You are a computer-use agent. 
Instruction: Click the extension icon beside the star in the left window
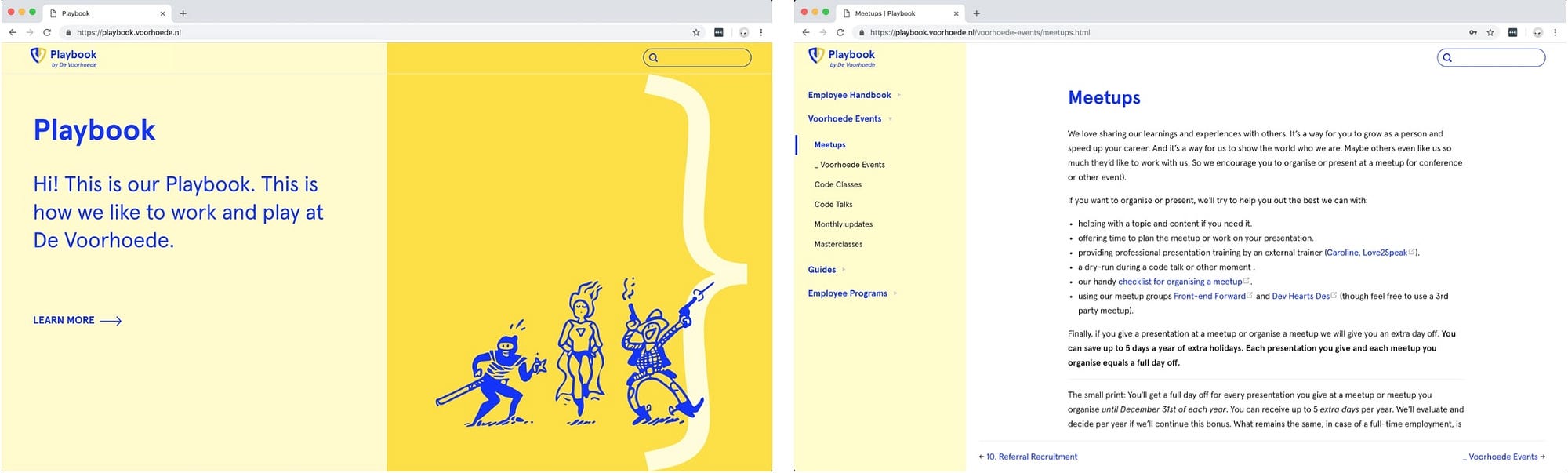719,32
